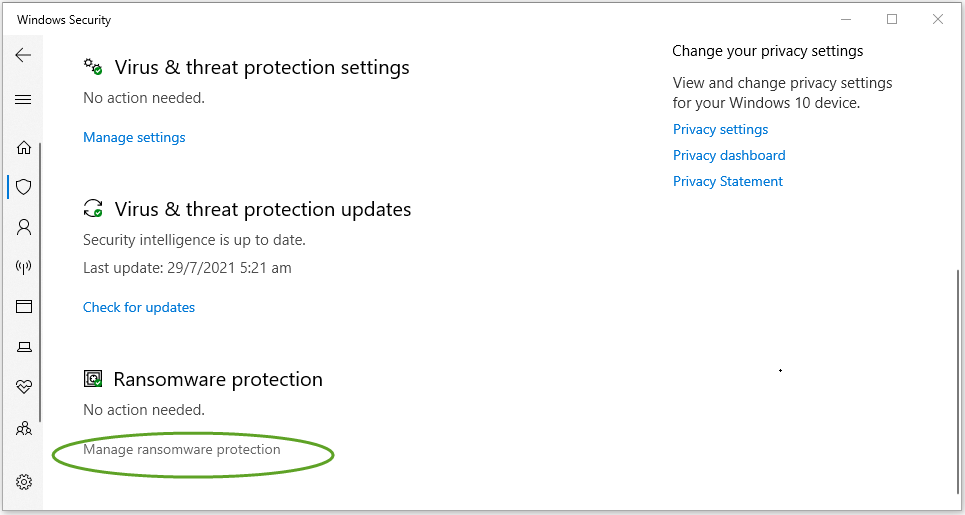This screenshot has height=515, width=965.
Task: Open the Privacy dashboard link
Action: tap(729, 155)
